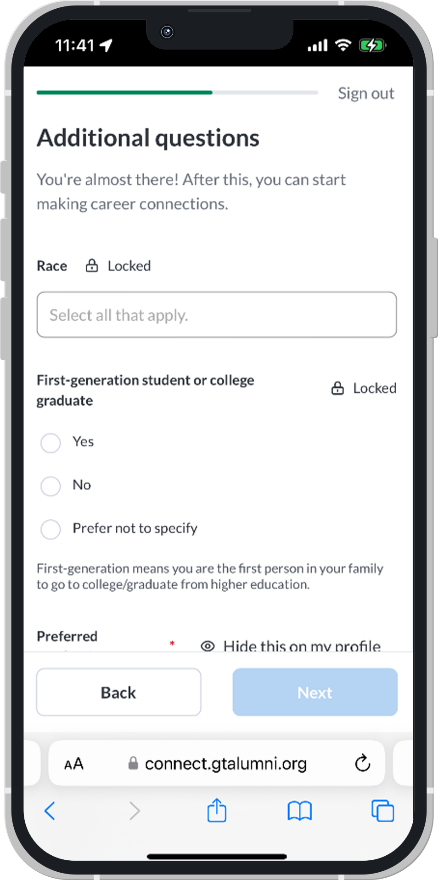Click the green progress bar
This screenshot has width=440, height=880.
tap(125, 92)
